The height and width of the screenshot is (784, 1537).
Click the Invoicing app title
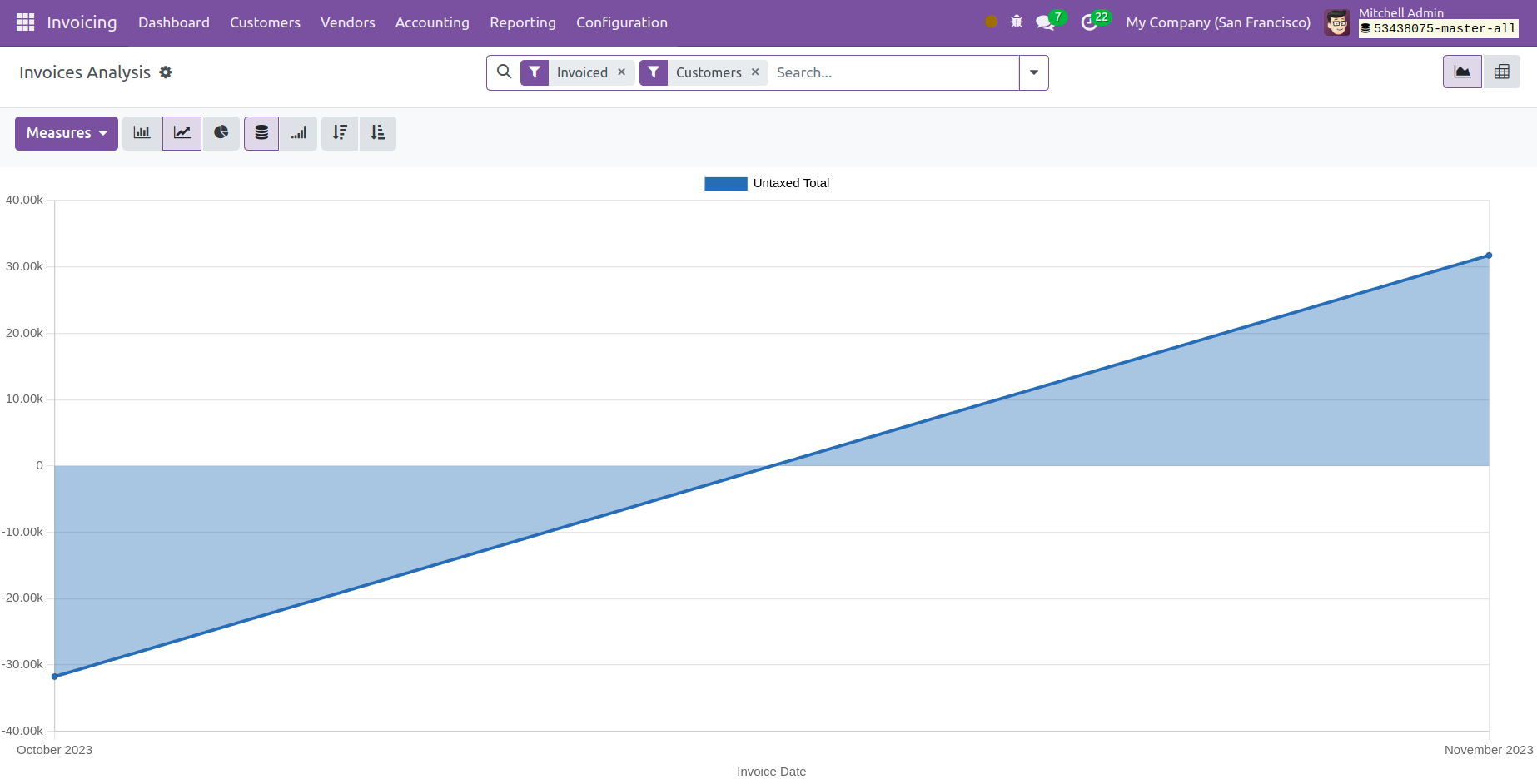pos(82,22)
